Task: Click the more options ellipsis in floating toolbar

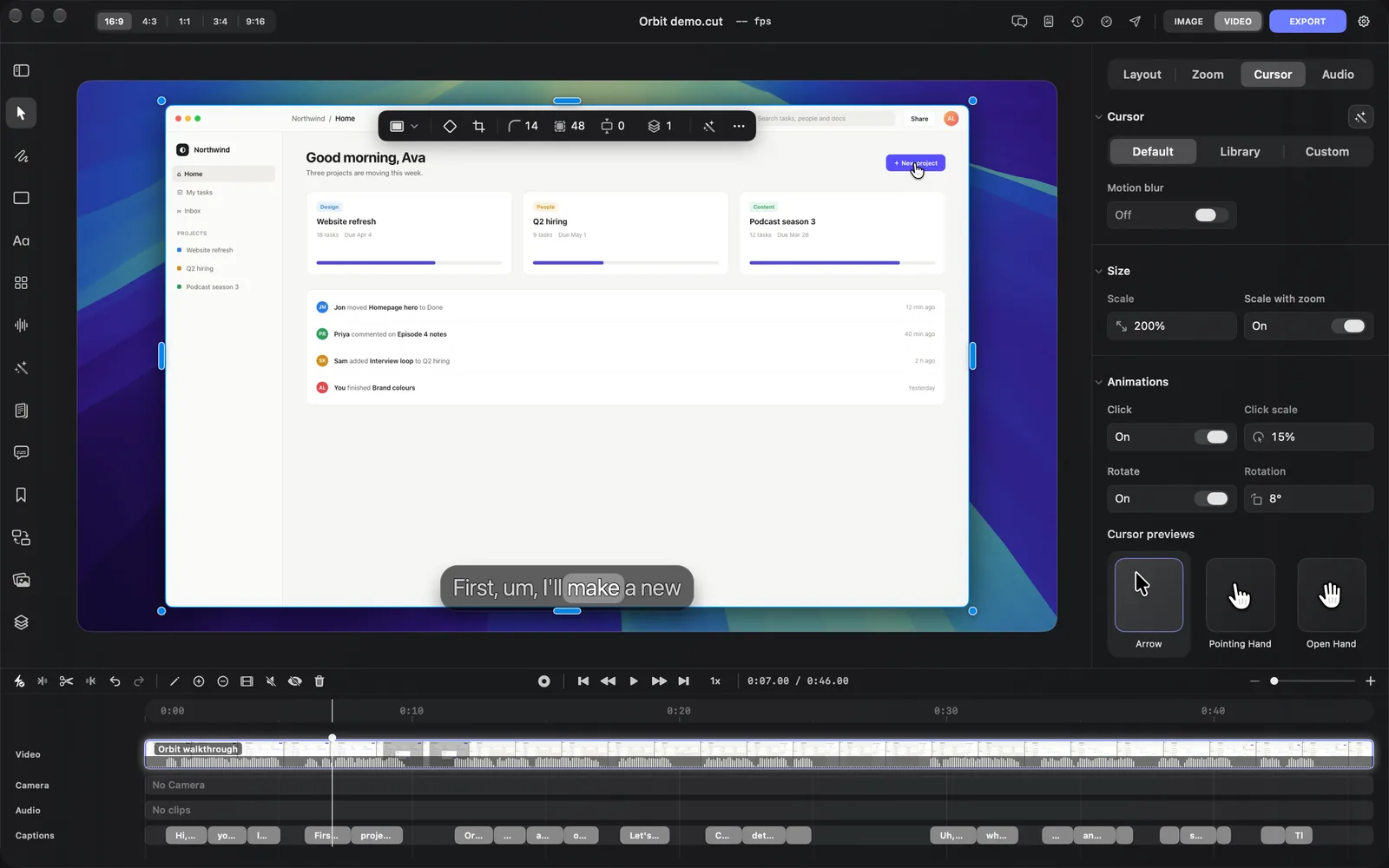Action: (739, 126)
